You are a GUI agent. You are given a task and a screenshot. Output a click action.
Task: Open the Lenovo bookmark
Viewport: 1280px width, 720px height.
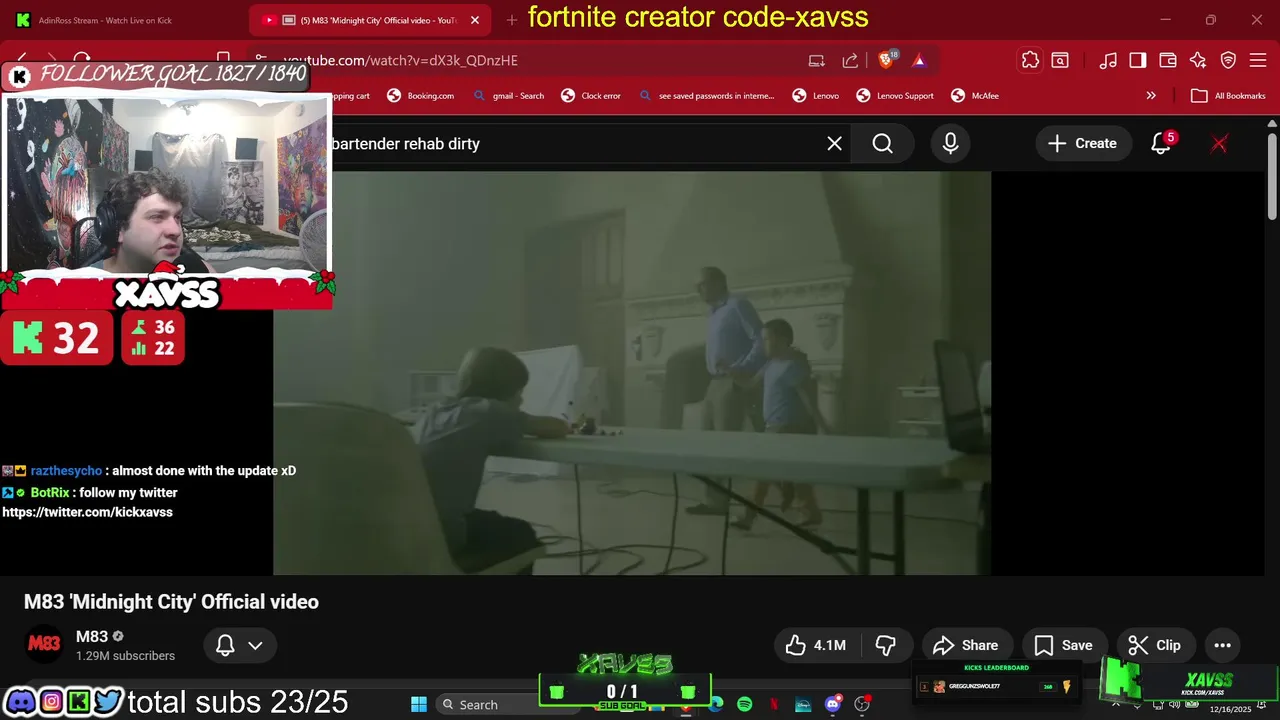coord(816,96)
